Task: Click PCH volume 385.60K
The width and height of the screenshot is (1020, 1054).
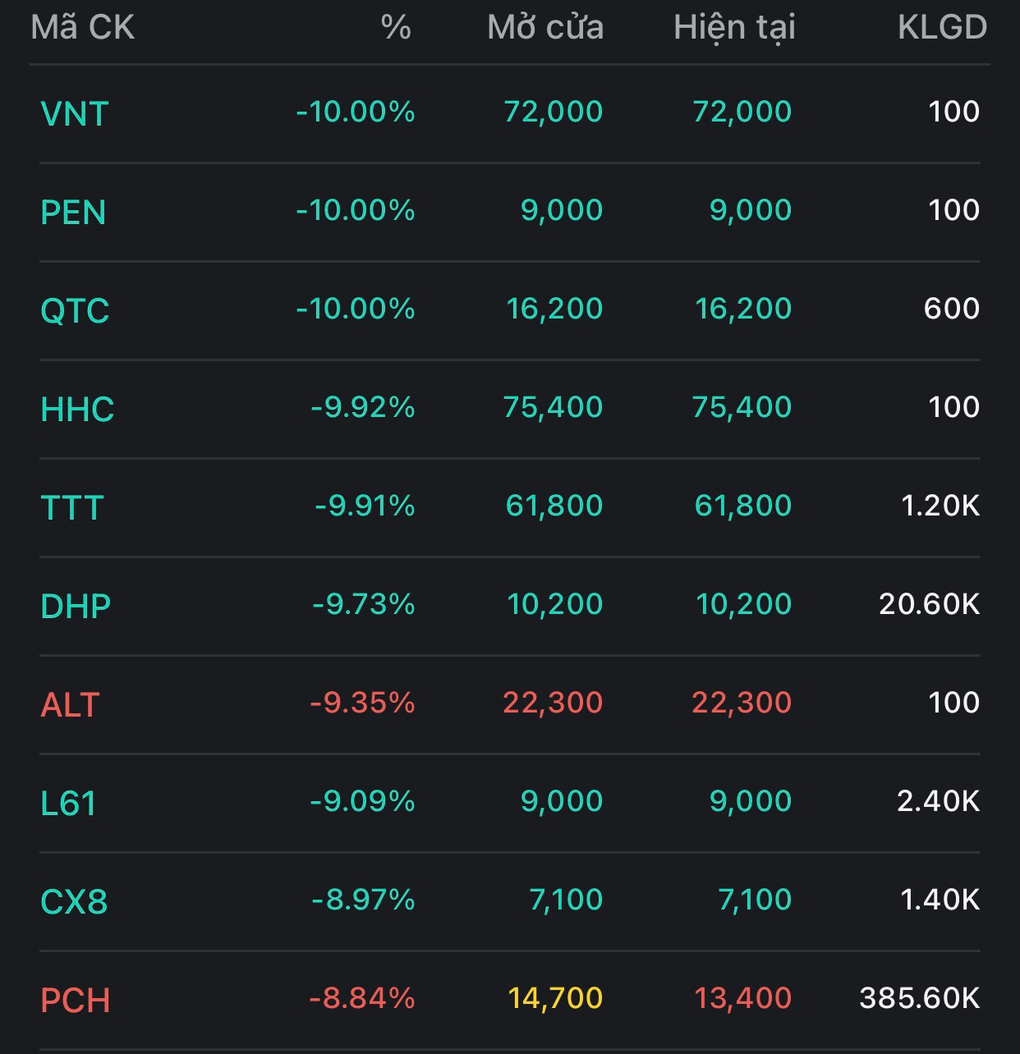Action: pos(920,998)
